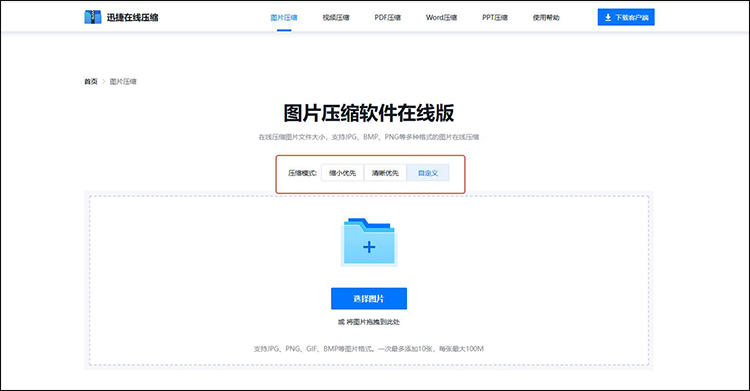Image resolution: width=750 pixels, height=391 pixels.
Task: Select the PPT压缩 tab
Action: [495, 18]
